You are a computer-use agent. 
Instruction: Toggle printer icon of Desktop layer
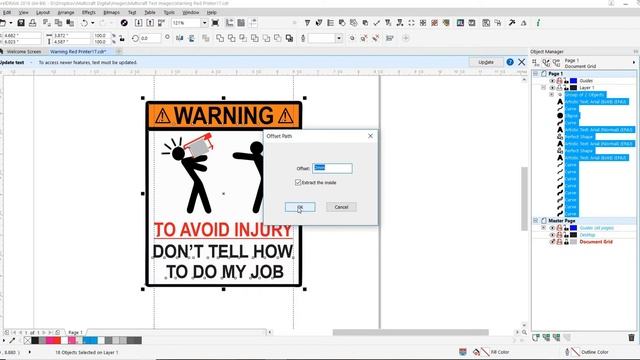[559, 235]
